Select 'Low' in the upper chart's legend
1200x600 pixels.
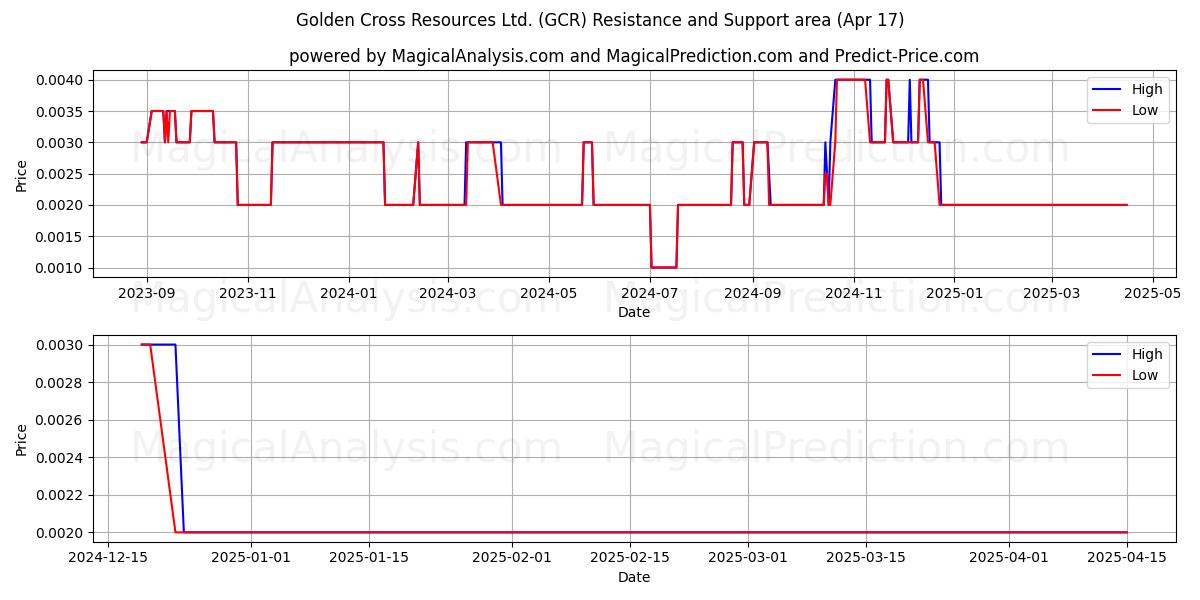[1145, 110]
